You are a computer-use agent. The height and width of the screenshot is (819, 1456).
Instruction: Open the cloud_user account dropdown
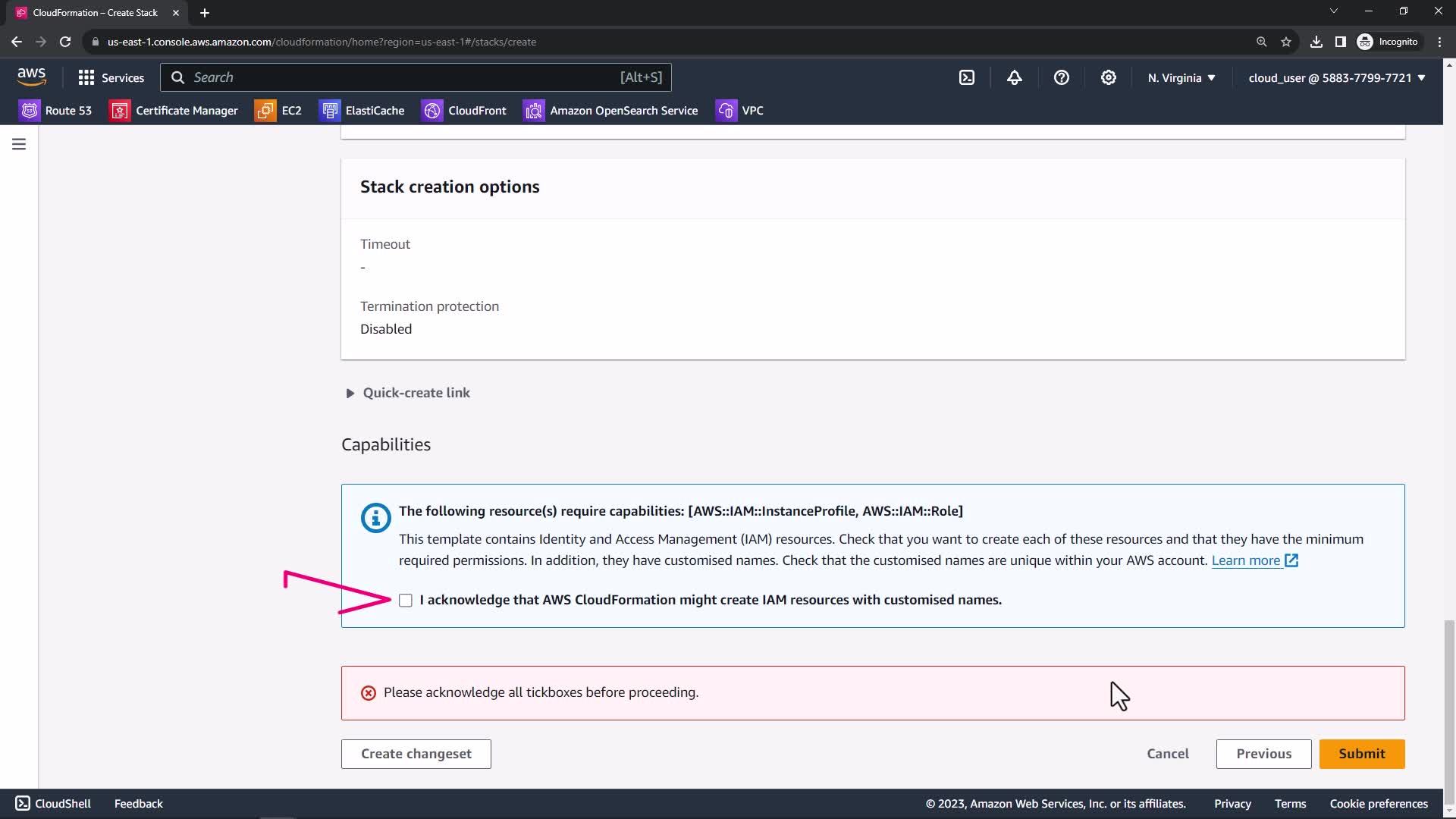1336,78
